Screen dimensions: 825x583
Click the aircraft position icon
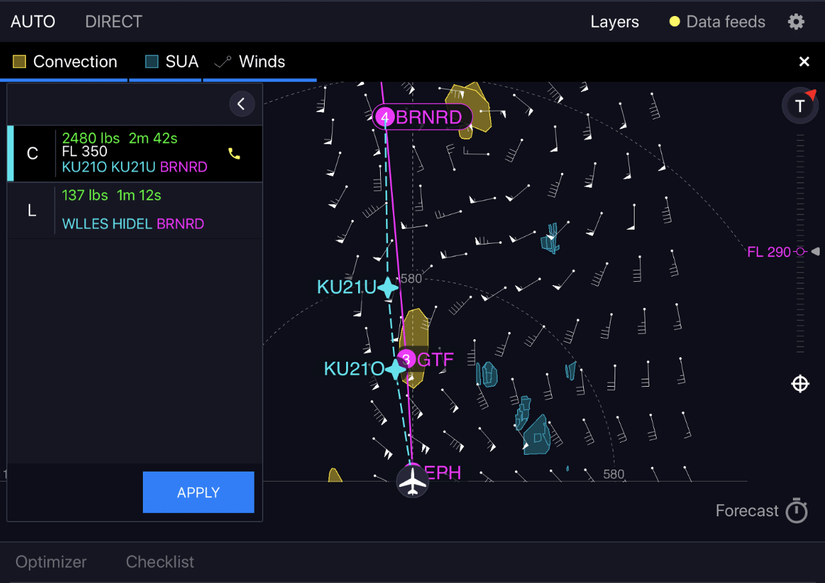(412, 481)
